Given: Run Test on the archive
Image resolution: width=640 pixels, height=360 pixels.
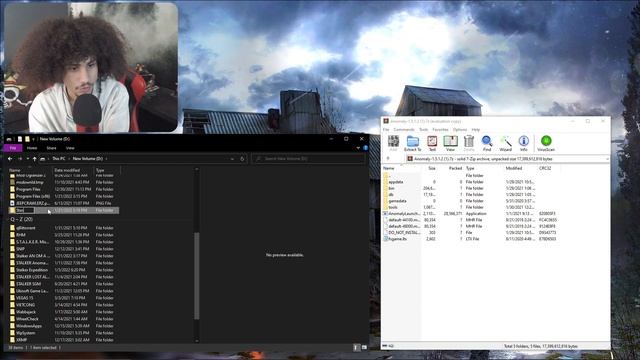Looking at the screenshot, I should (x=432, y=143).
